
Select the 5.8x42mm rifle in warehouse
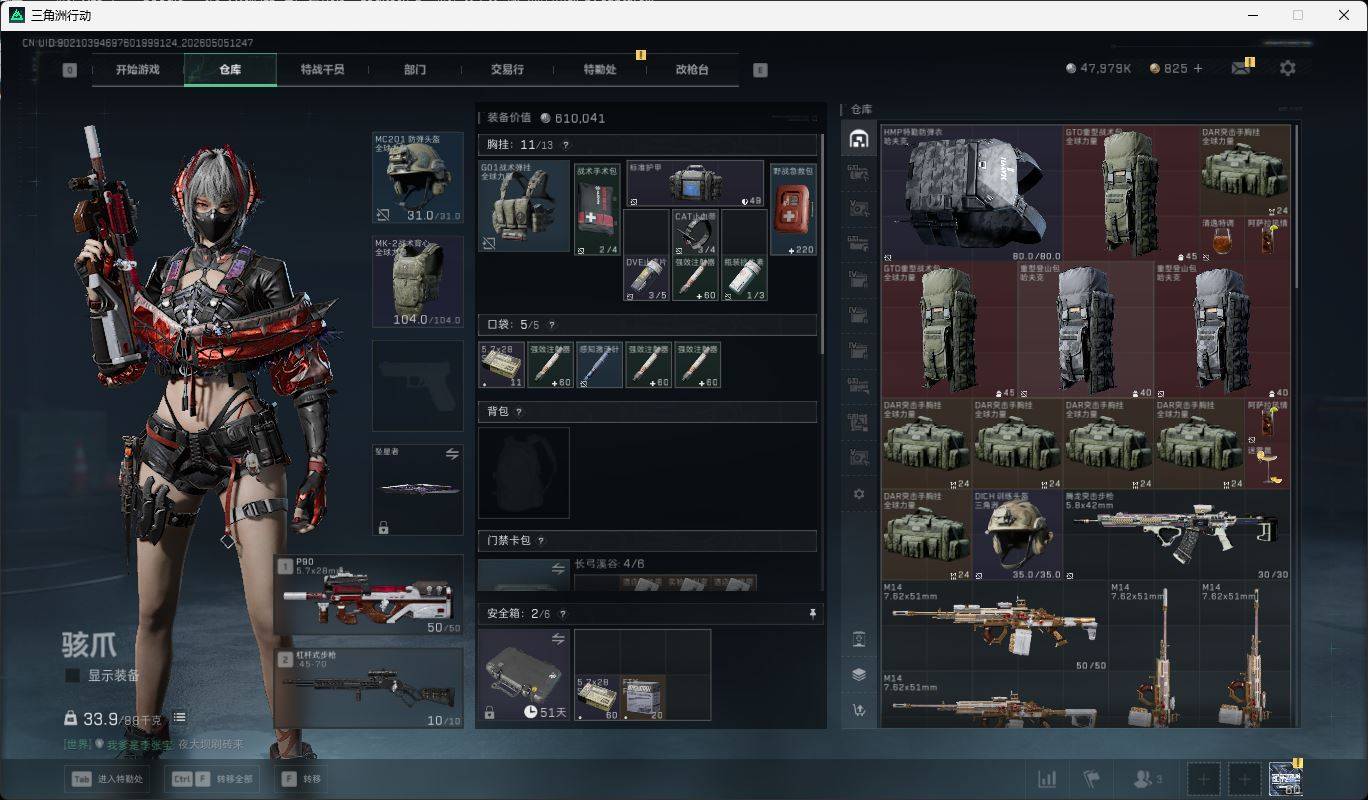point(1177,535)
